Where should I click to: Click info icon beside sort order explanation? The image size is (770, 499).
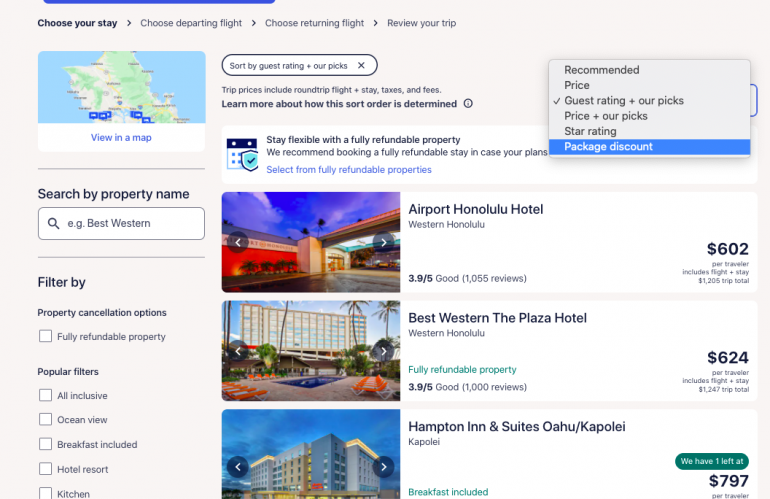click(x=468, y=104)
